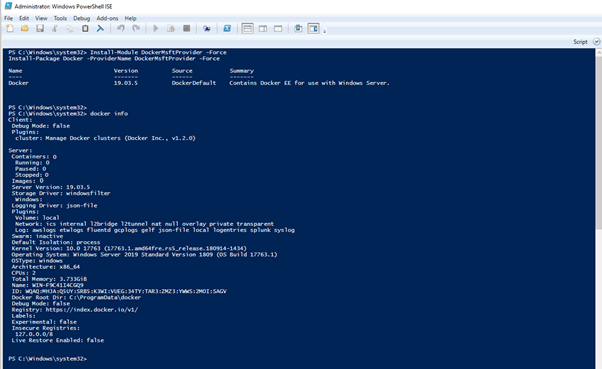Redo the action with redo arrow

coord(136,28)
